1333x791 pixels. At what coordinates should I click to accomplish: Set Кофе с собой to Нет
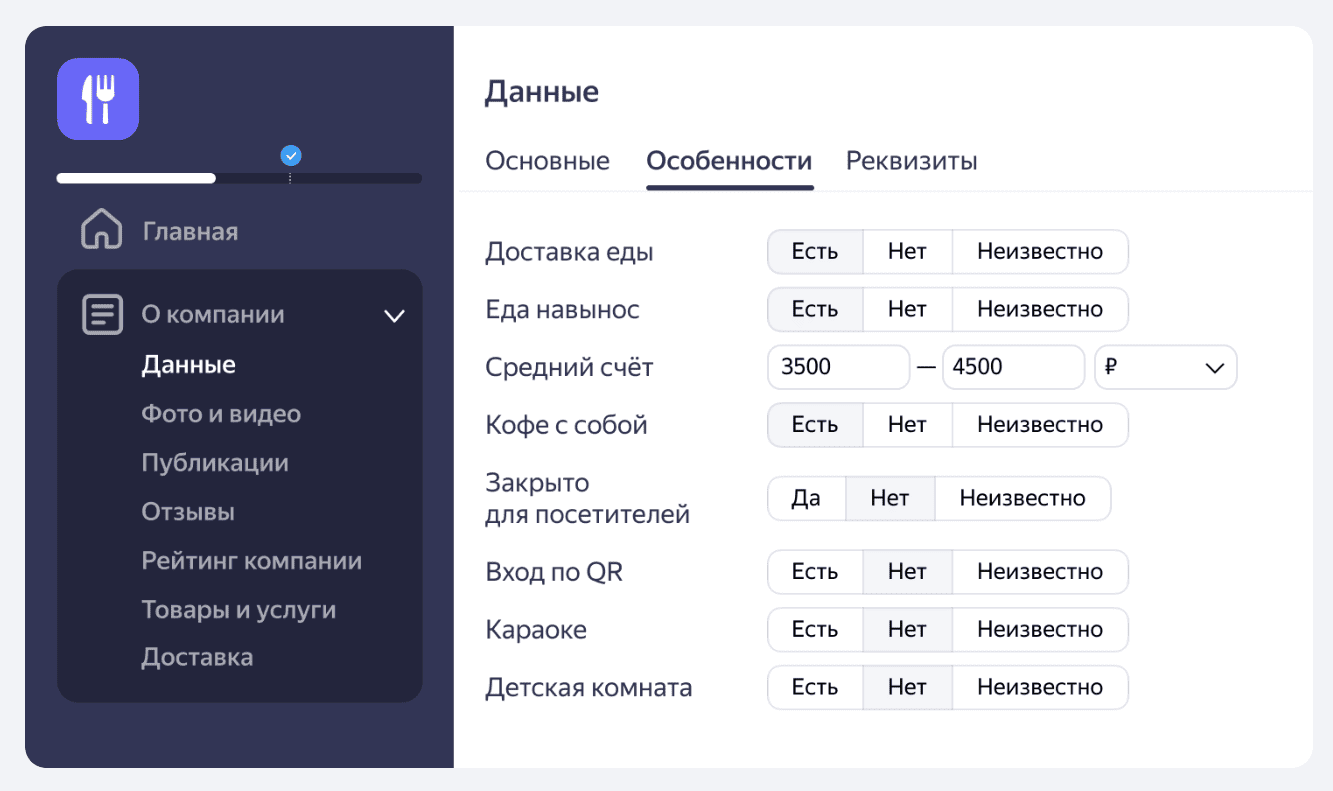point(907,425)
